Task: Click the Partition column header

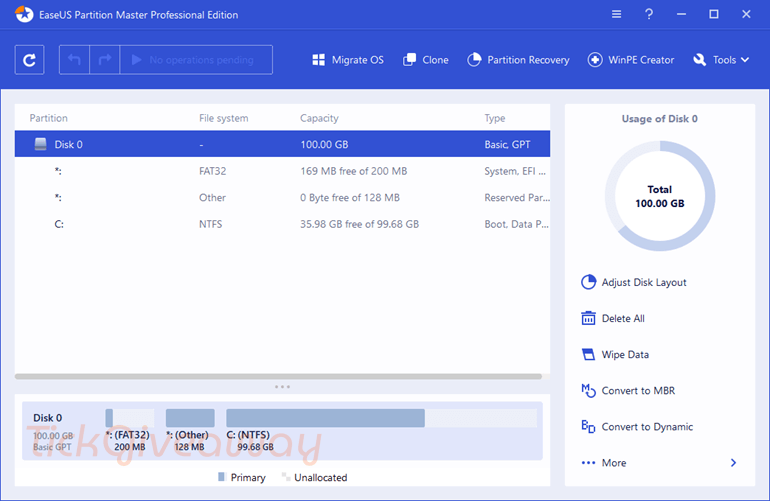Action: click(48, 118)
